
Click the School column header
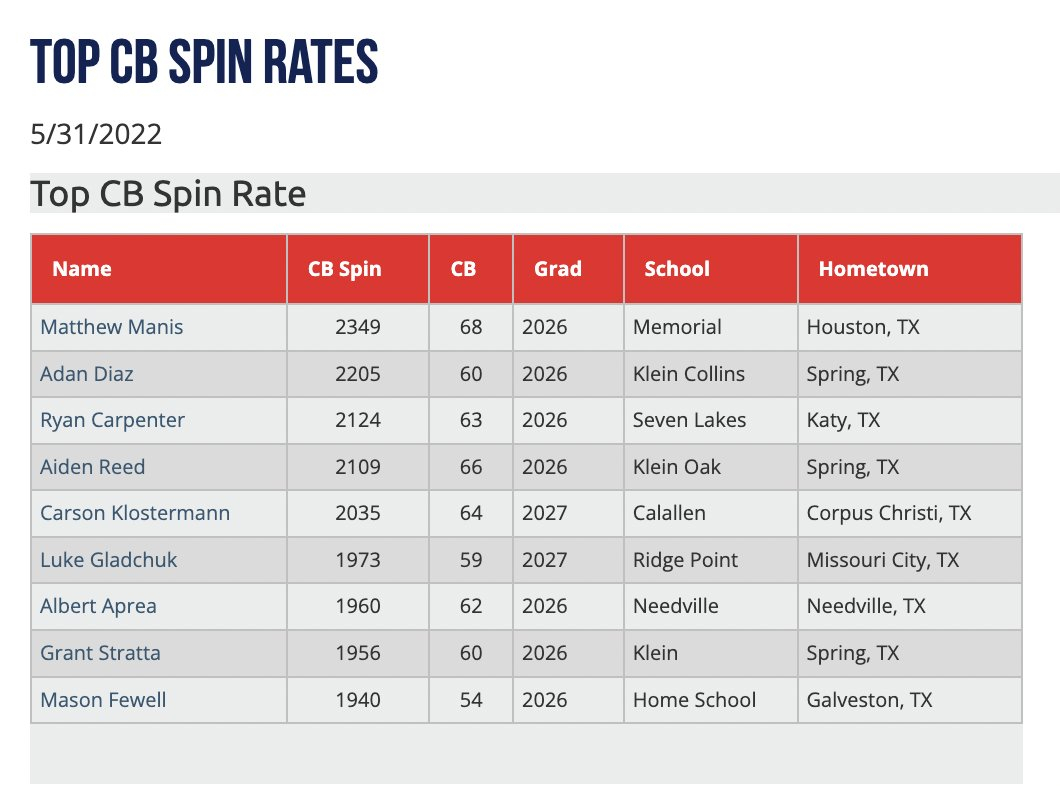click(x=677, y=269)
